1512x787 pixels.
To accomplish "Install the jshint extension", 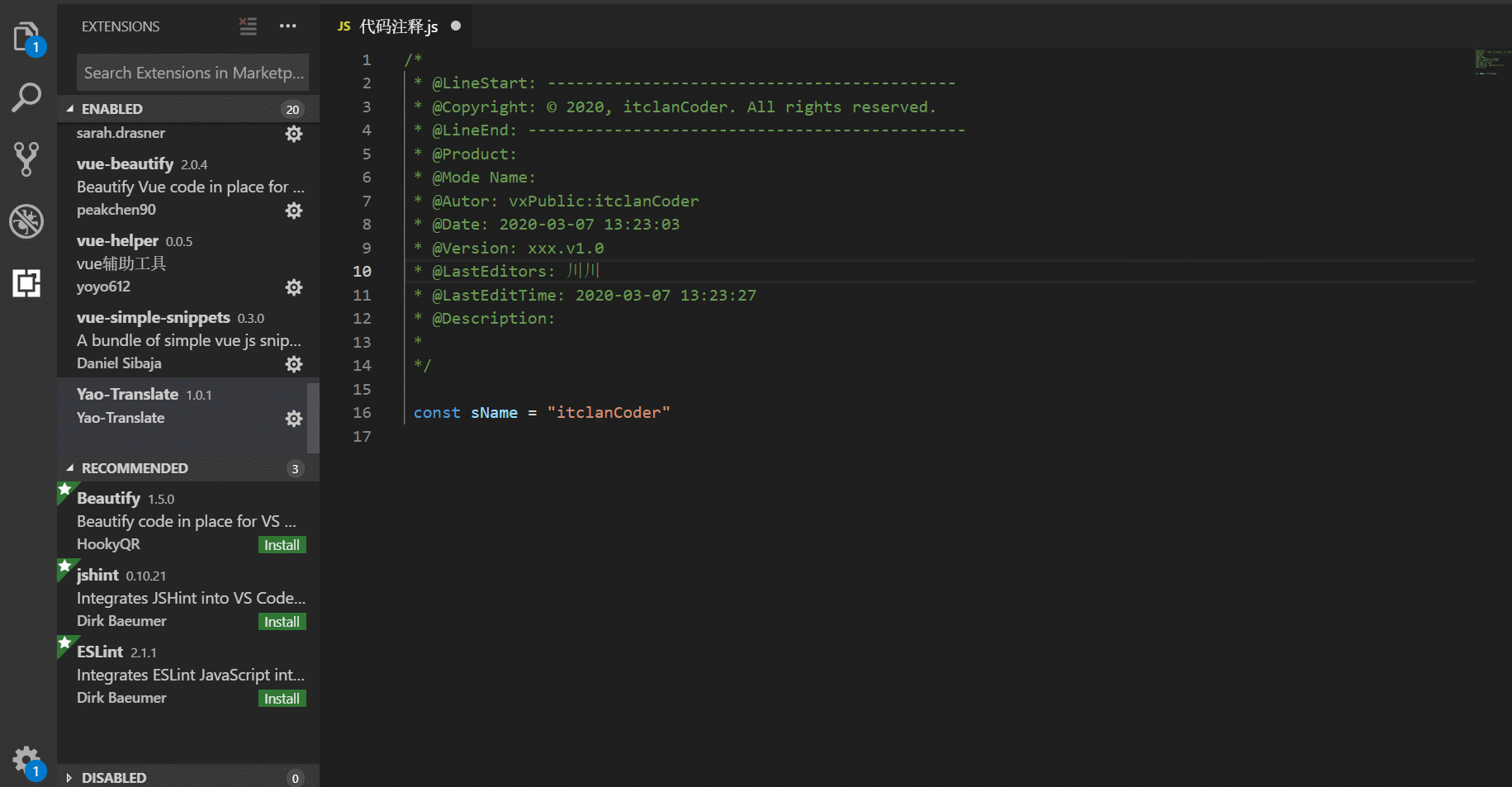I will (282, 622).
